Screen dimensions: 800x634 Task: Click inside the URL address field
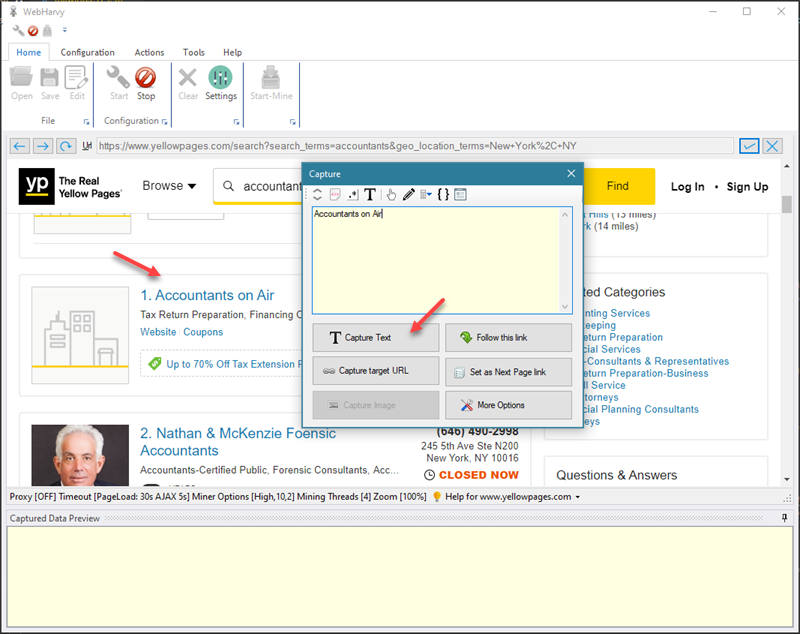coord(400,146)
